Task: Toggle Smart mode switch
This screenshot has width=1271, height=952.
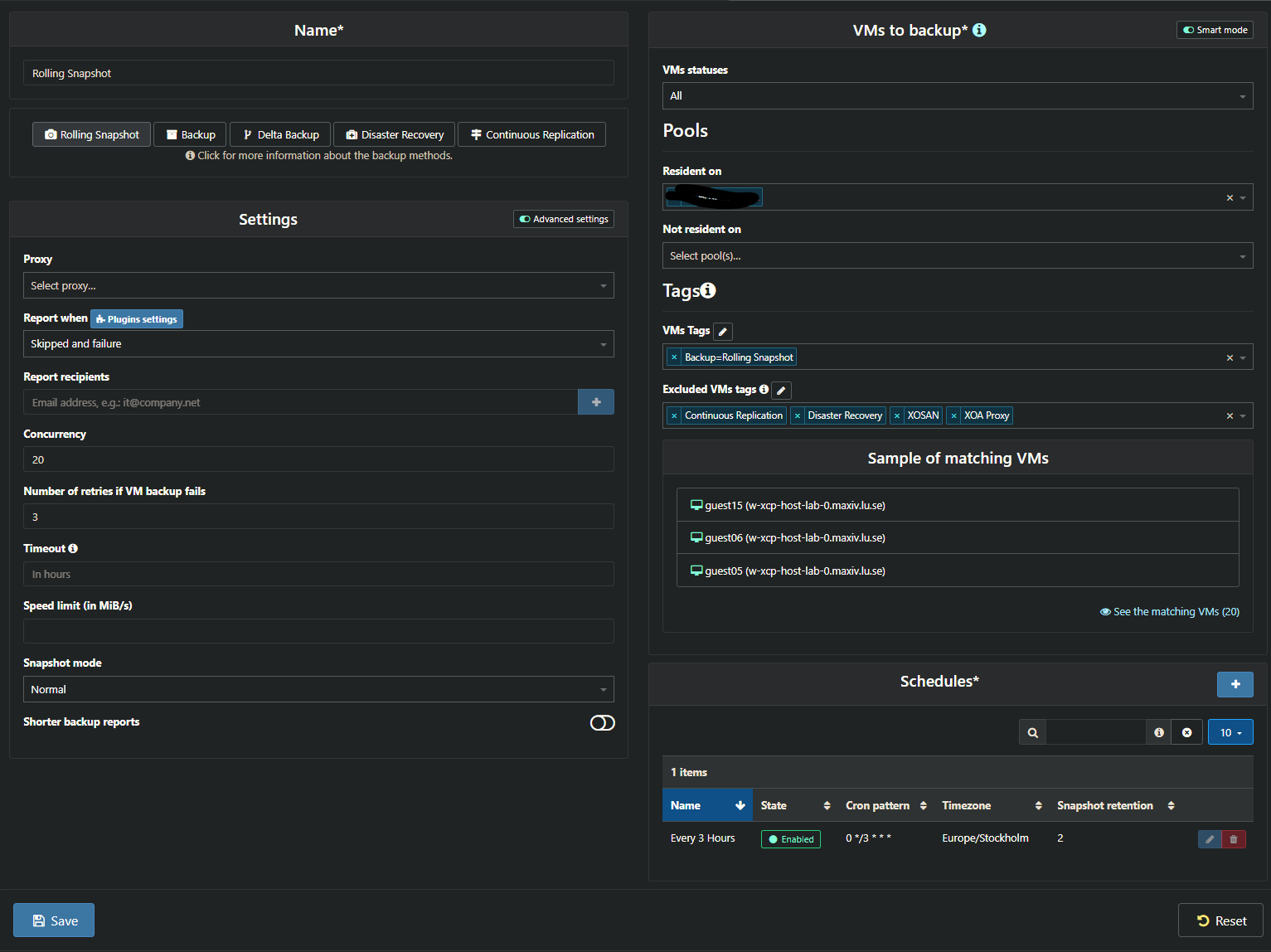Action: pos(1215,30)
